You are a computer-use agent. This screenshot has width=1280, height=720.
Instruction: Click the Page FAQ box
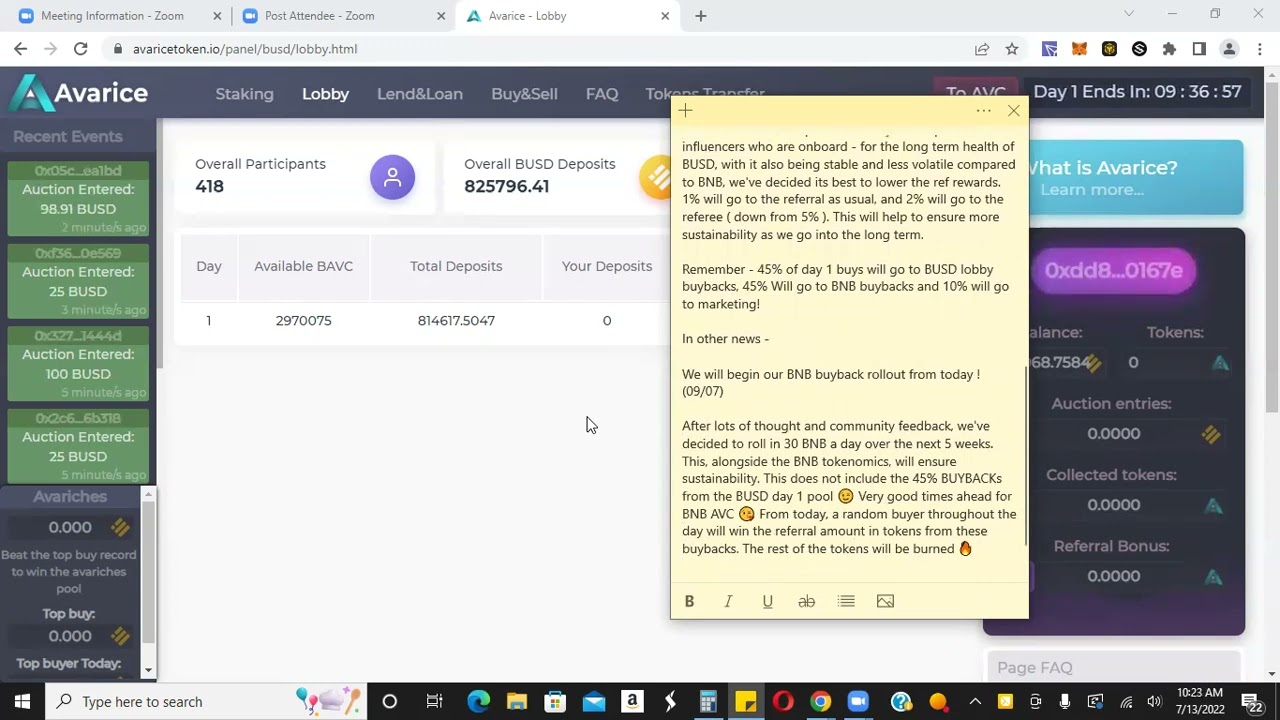click(x=1113, y=667)
